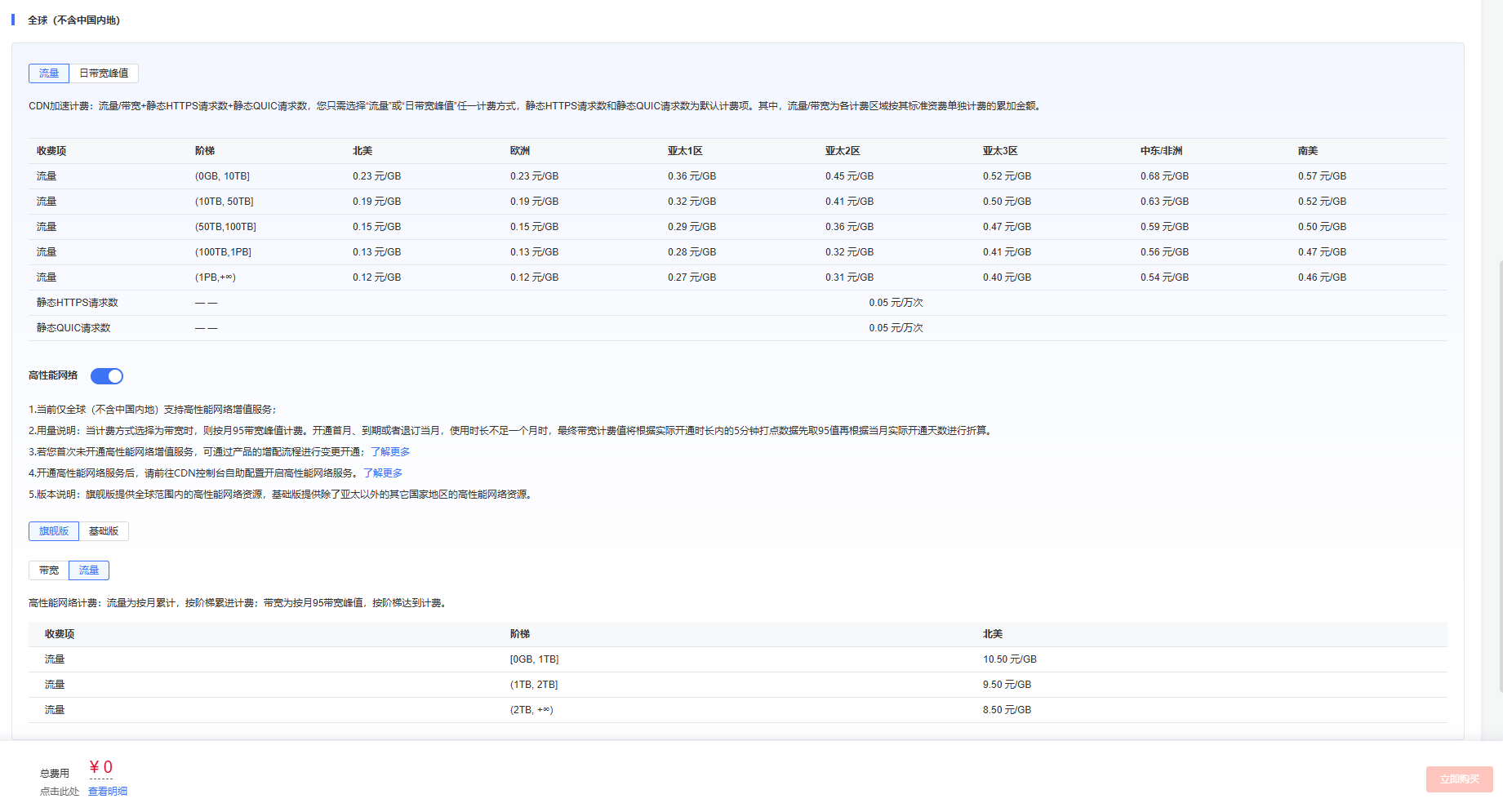1503x812 pixels.
Task: Open 了解更多 link about the allocation process
Action: pyautogui.click(x=390, y=452)
